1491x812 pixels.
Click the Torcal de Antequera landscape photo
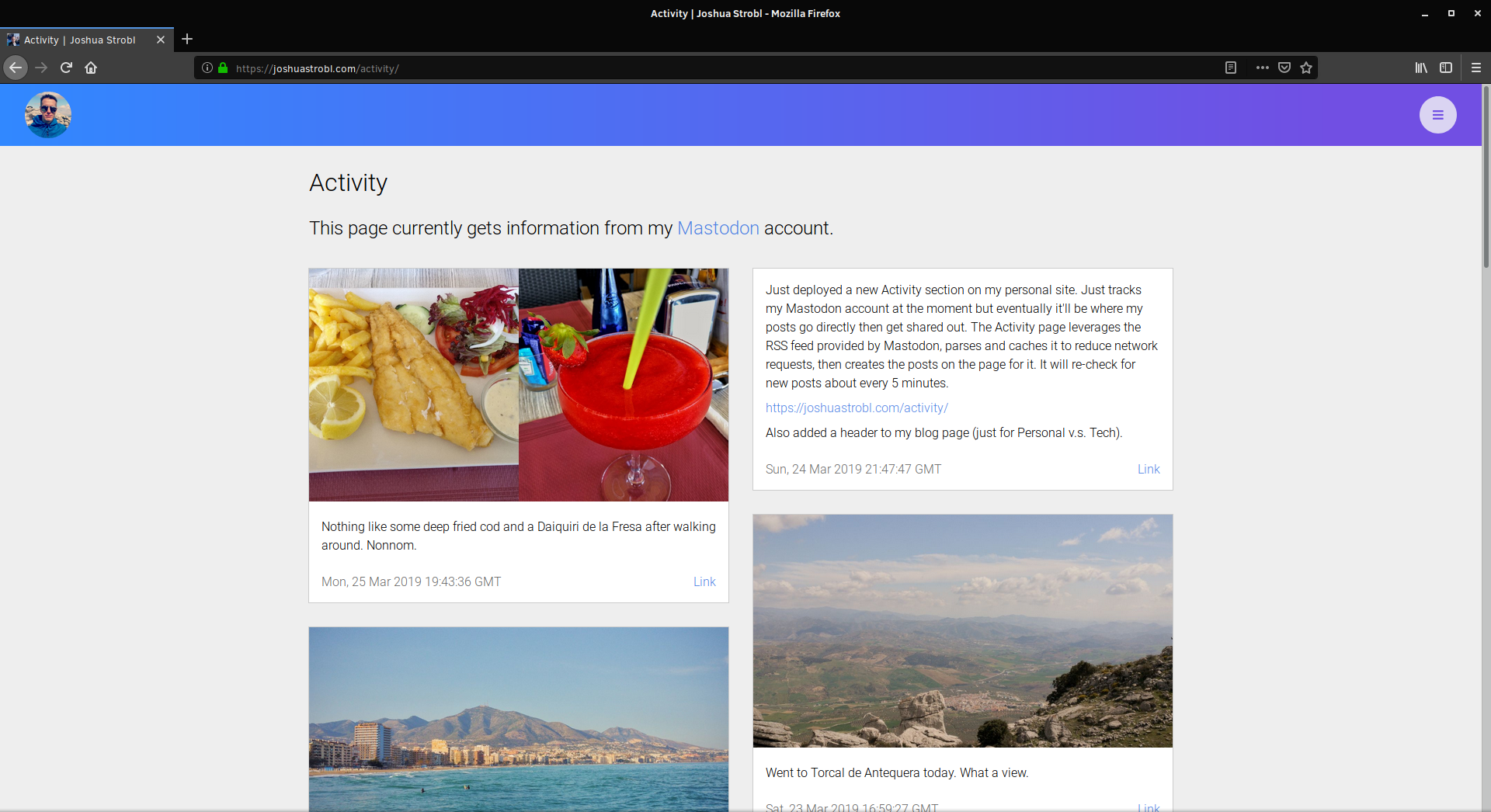coord(963,631)
